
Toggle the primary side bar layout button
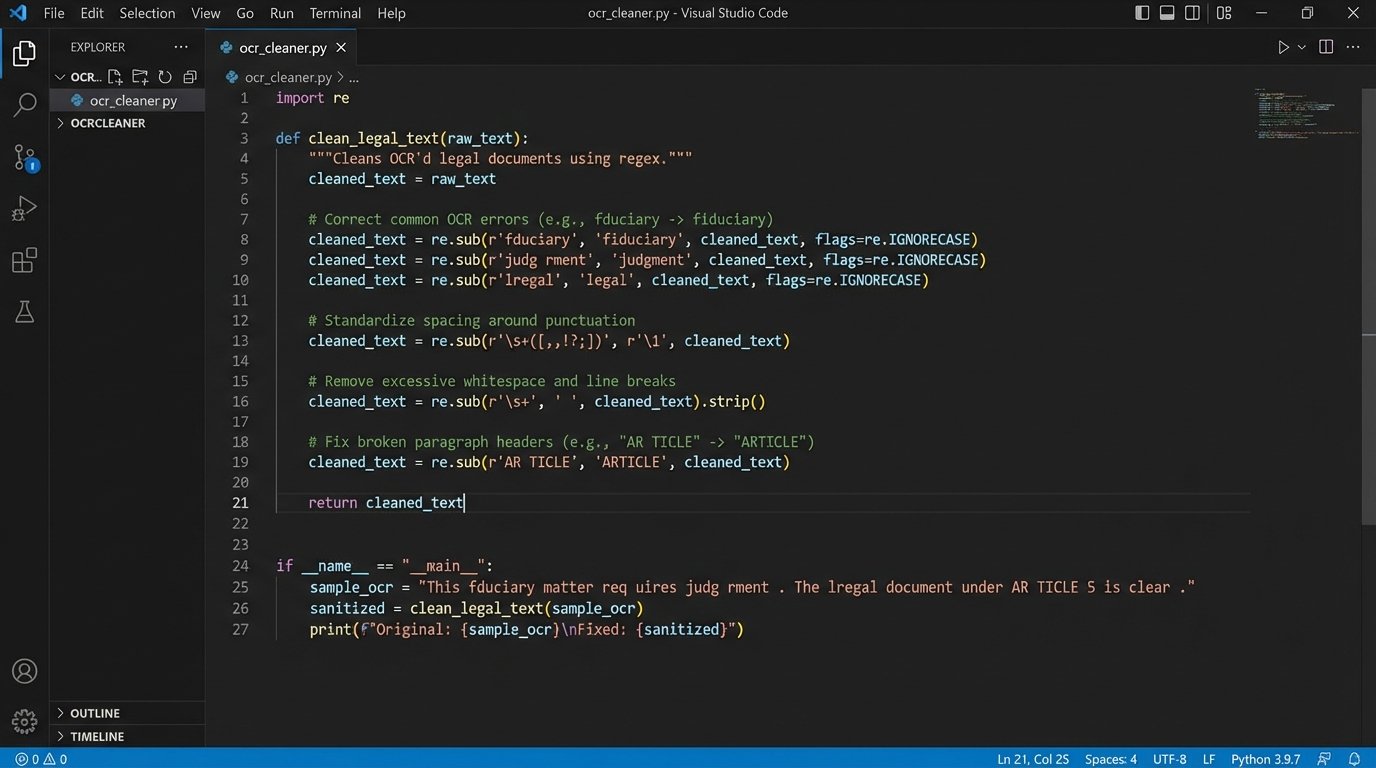[x=1142, y=13]
